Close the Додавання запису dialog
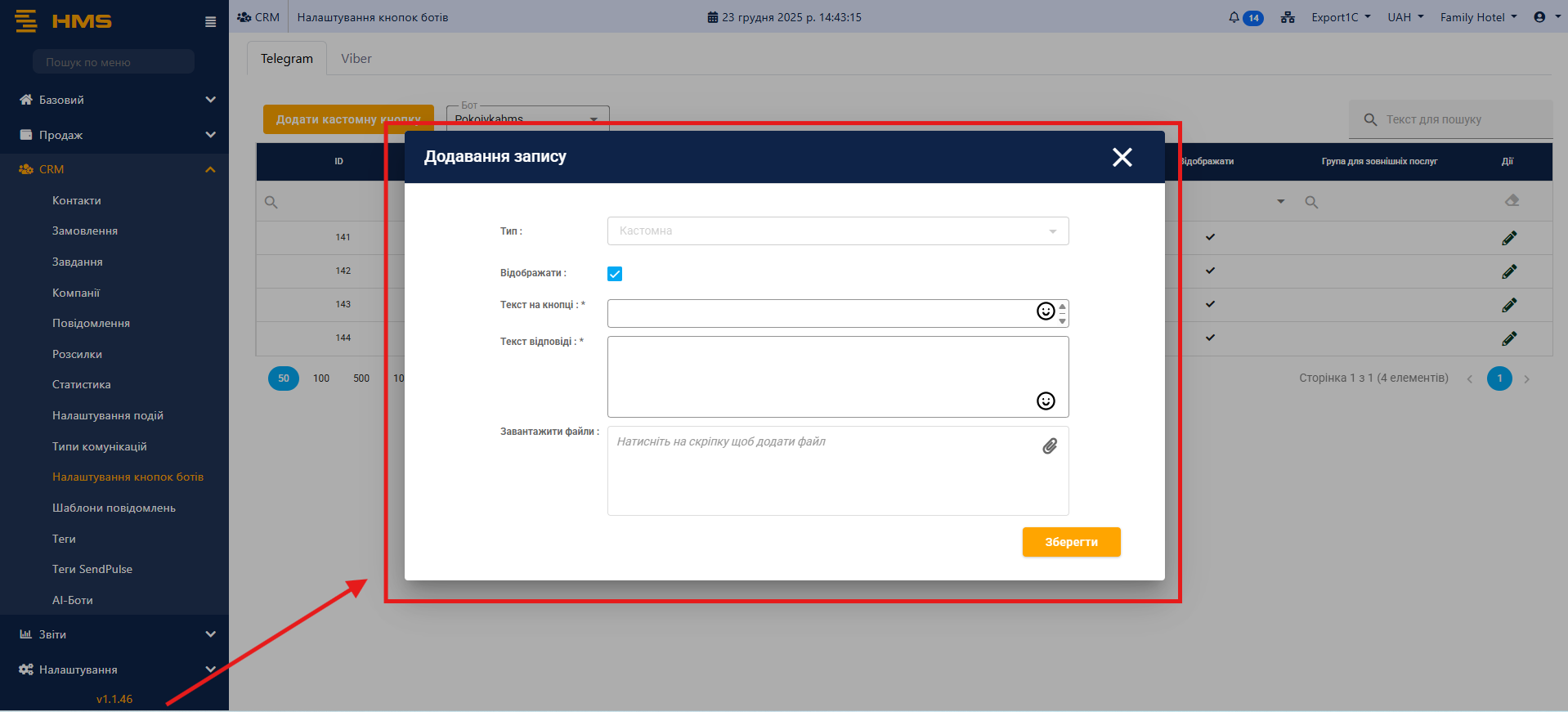 coord(1122,157)
